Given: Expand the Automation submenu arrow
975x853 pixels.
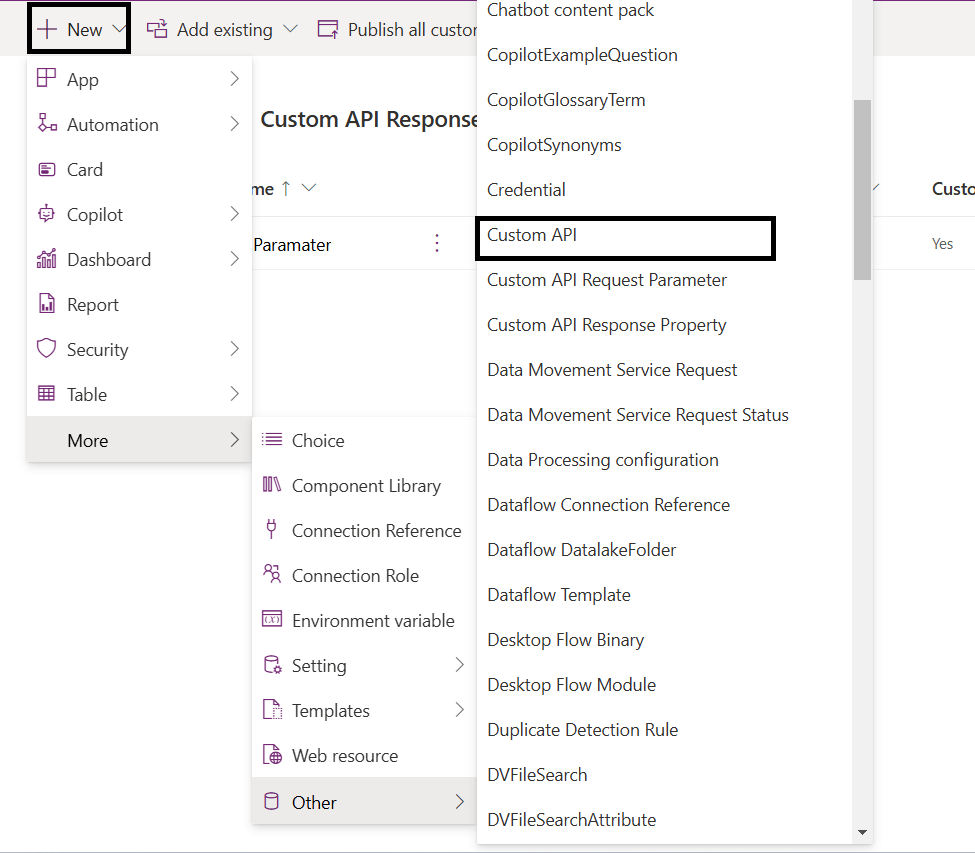Looking at the screenshot, I should point(234,124).
